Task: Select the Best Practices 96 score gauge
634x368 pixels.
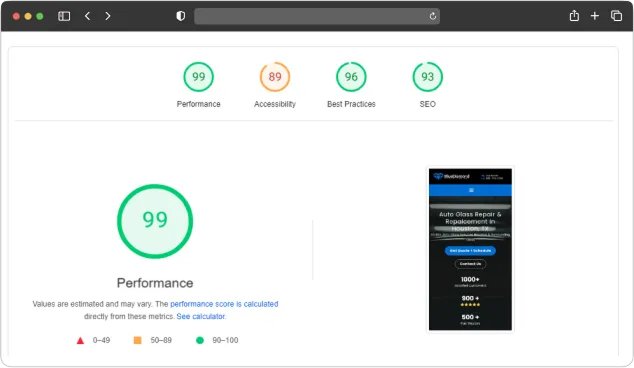Action: point(351,77)
